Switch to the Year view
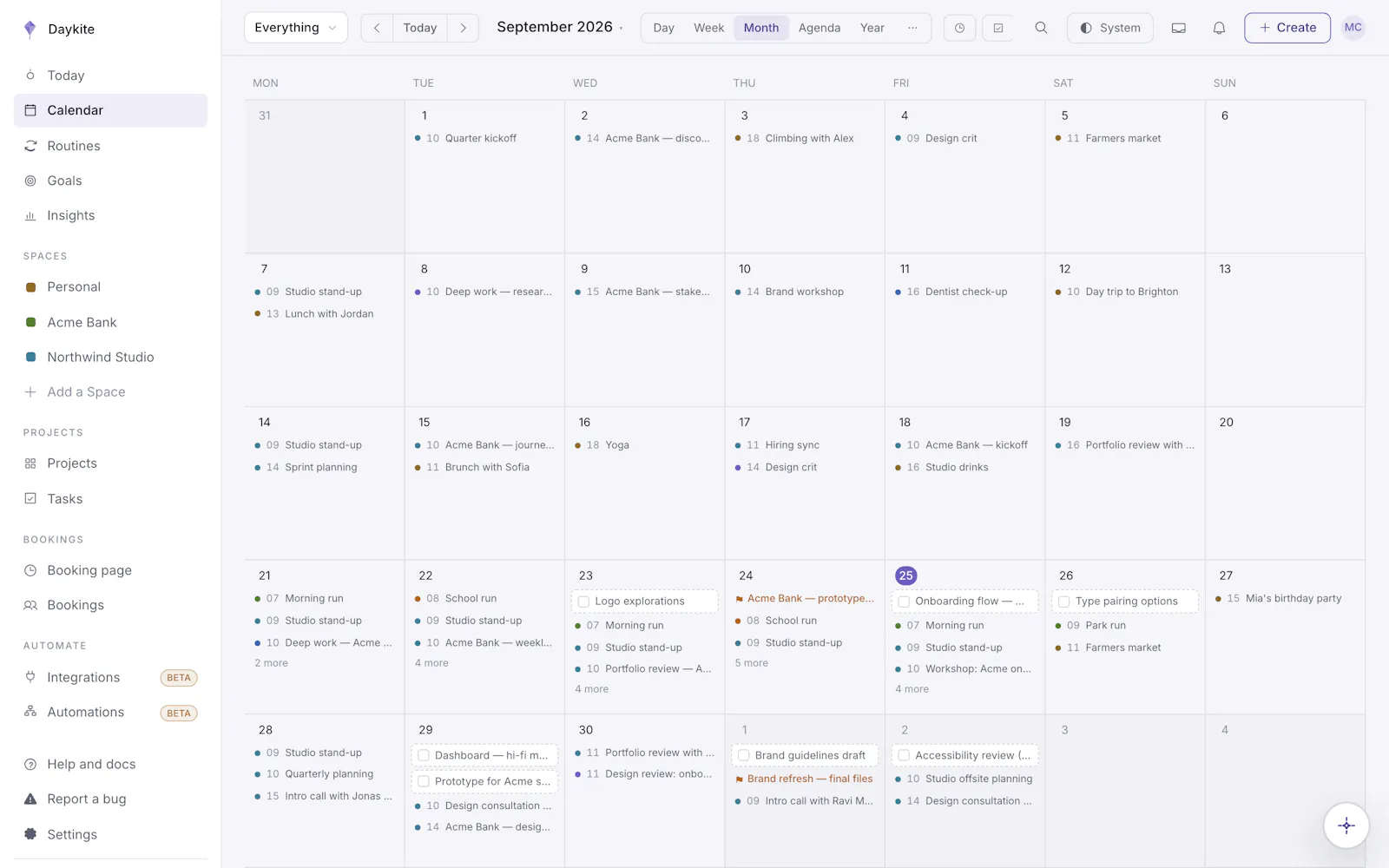 click(x=872, y=28)
